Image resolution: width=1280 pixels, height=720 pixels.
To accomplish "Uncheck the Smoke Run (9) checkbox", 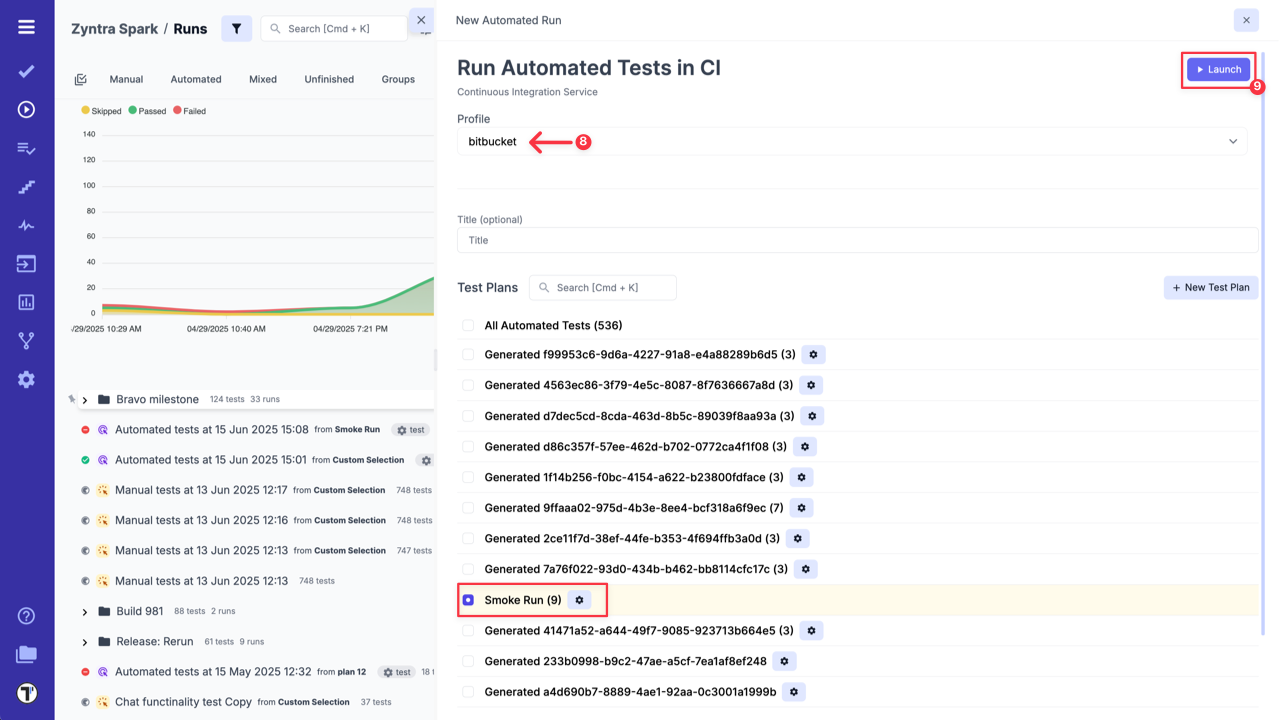I will click(x=467, y=600).
